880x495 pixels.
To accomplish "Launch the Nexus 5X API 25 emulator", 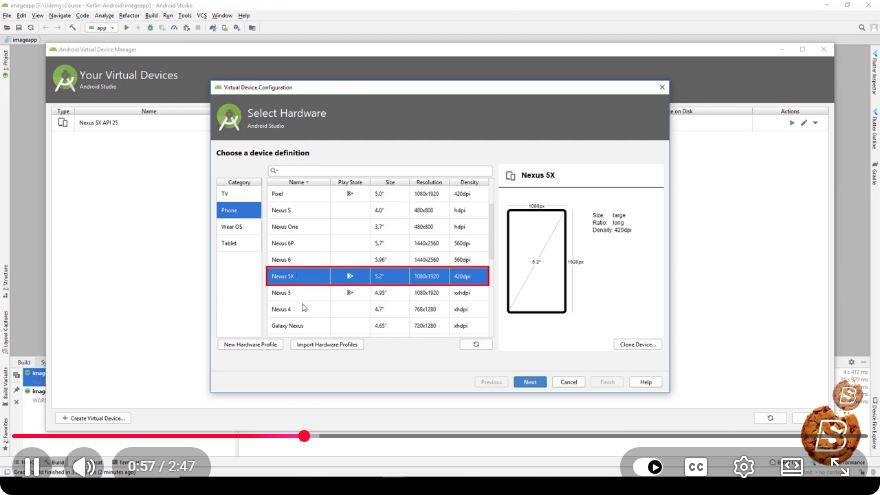I will (792, 123).
